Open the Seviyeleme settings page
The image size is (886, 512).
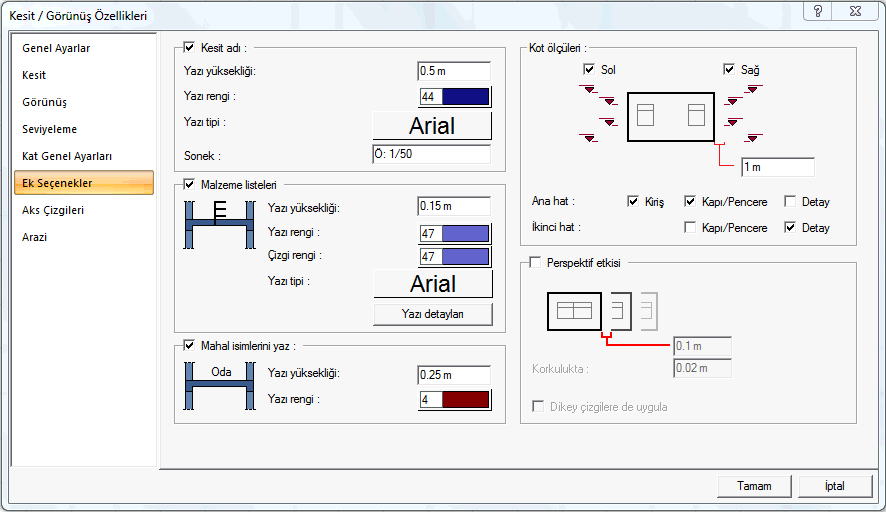tap(49, 129)
